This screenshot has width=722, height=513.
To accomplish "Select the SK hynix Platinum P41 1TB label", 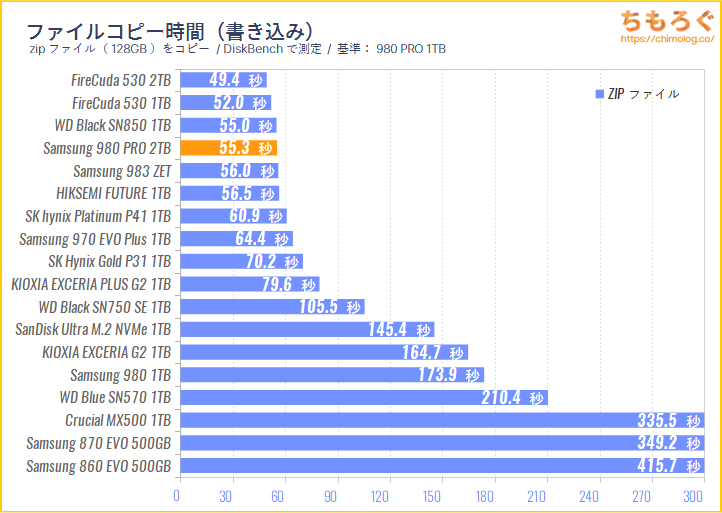I will point(99,216).
